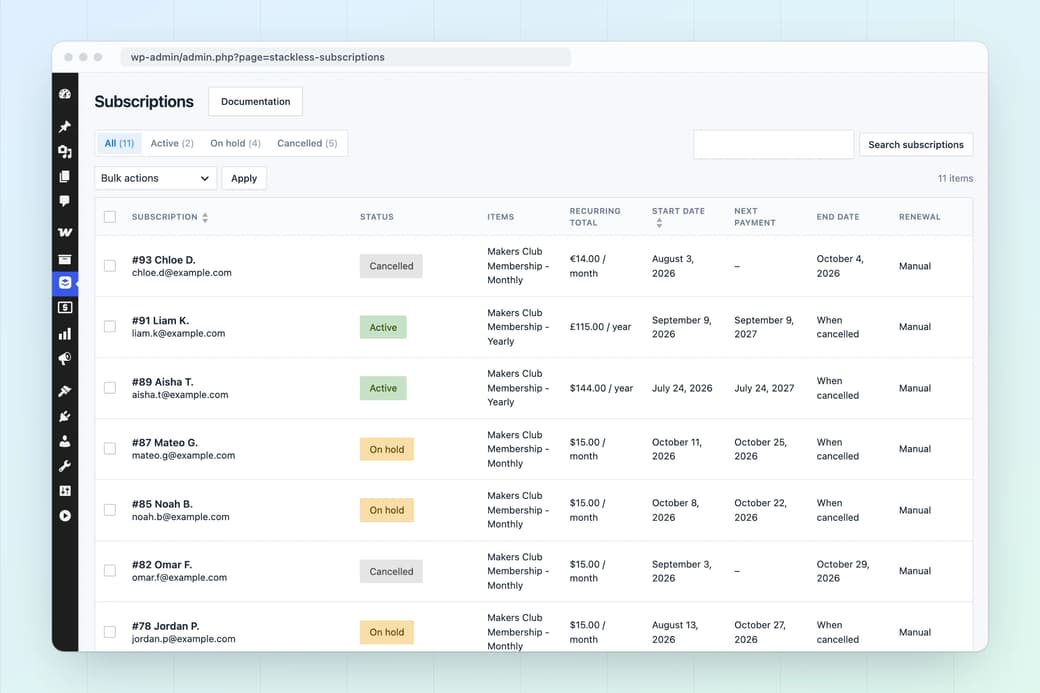Click Cancelled status badge for Omar F.

[391, 571]
